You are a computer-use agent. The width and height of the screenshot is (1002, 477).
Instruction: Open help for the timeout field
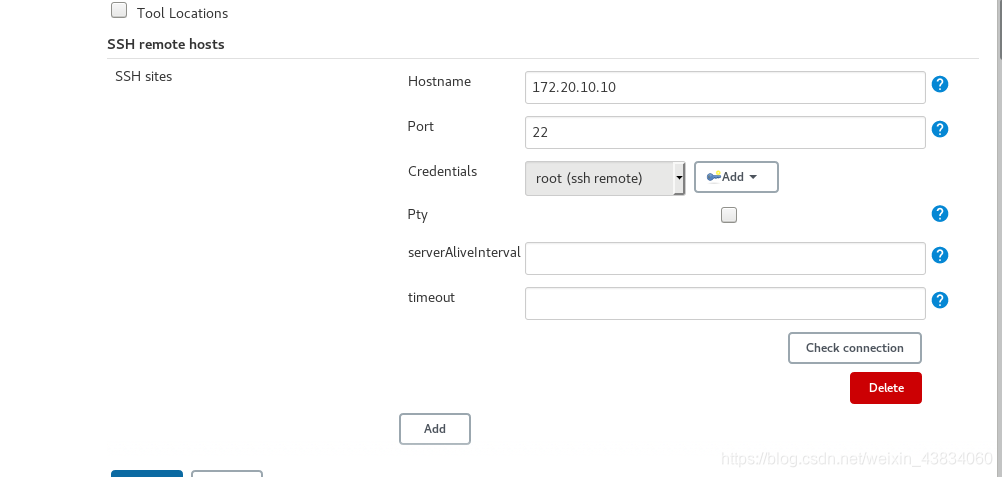(x=939, y=300)
